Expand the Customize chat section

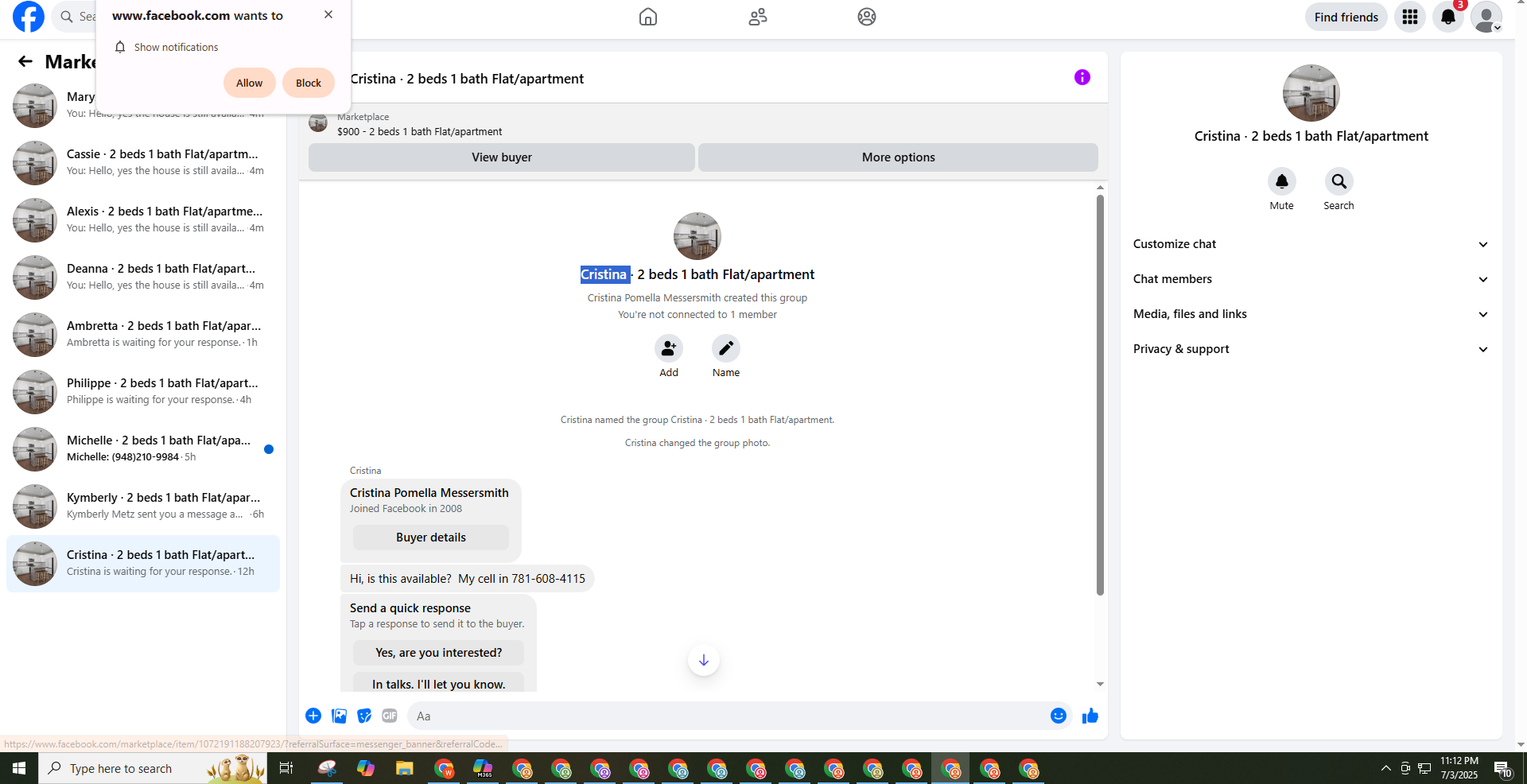point(1311,244)
